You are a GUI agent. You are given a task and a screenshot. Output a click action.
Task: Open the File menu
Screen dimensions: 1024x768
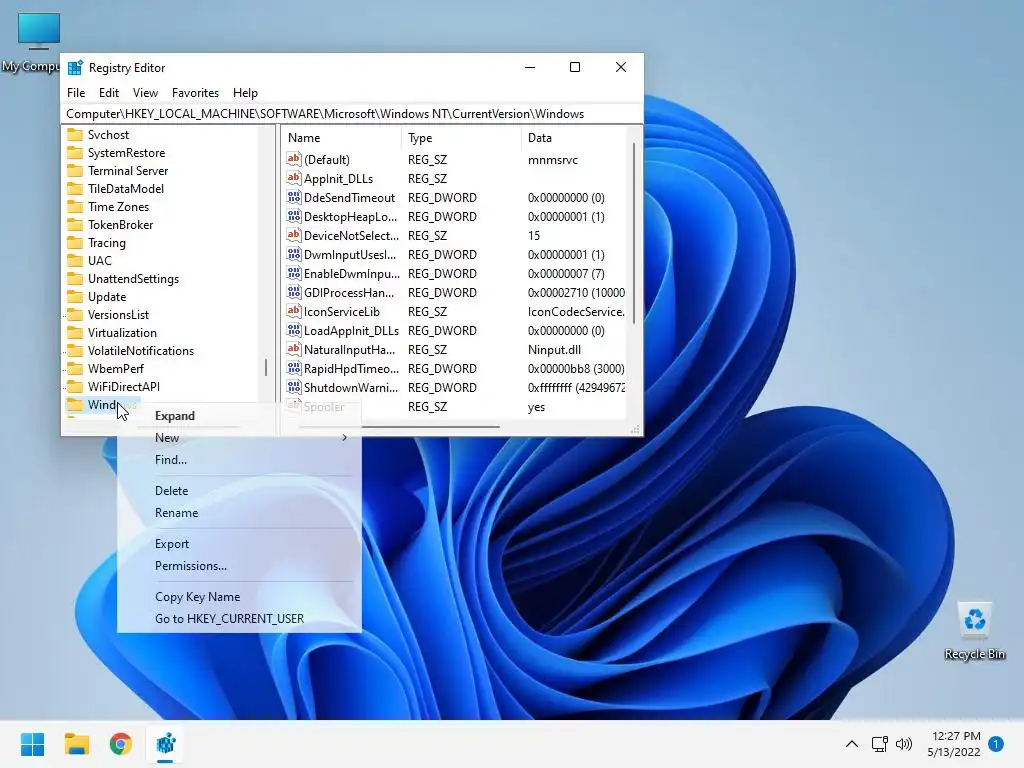point(76,93)
